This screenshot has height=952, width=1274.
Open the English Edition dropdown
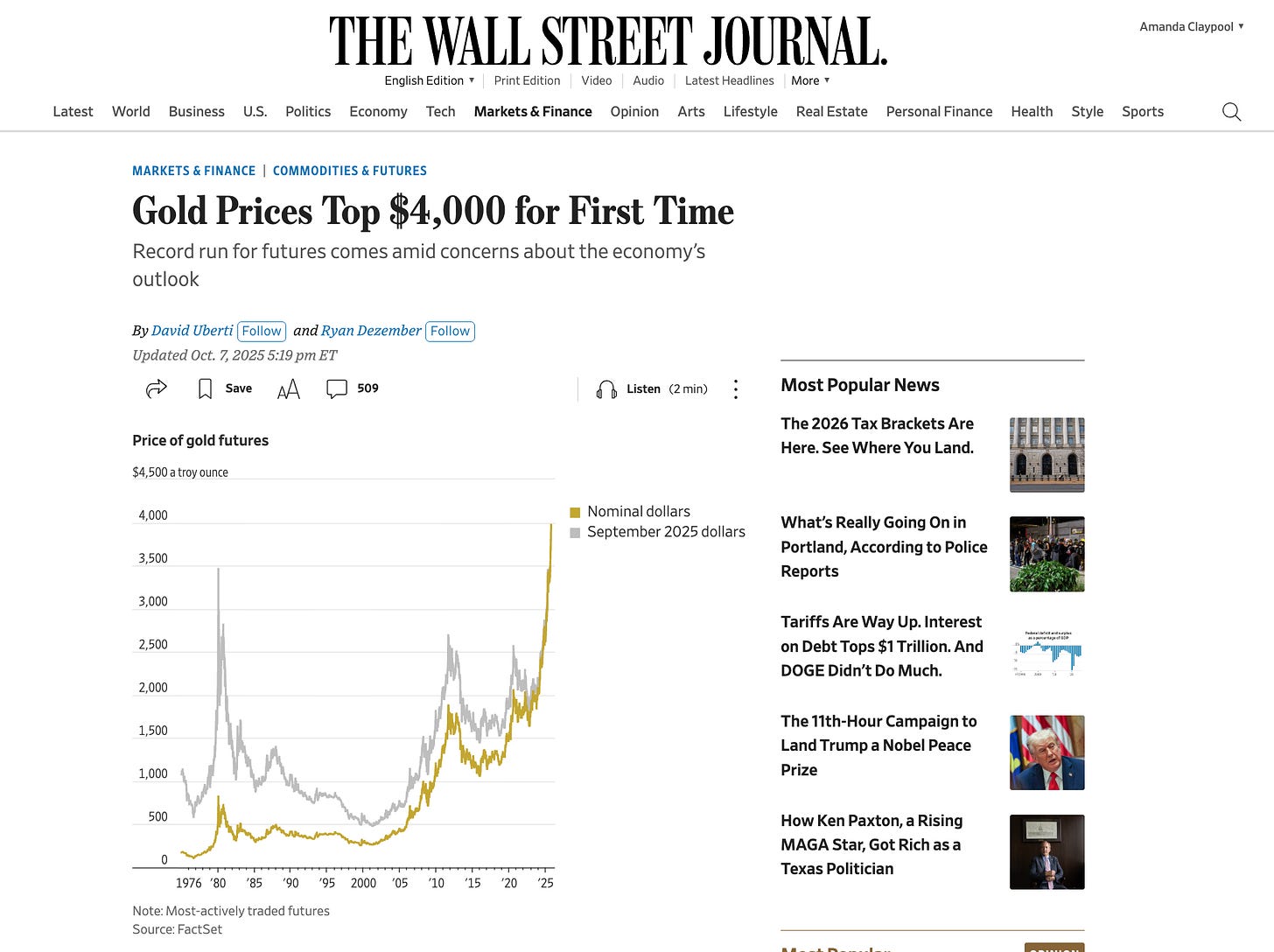click(x=429, y=80)
